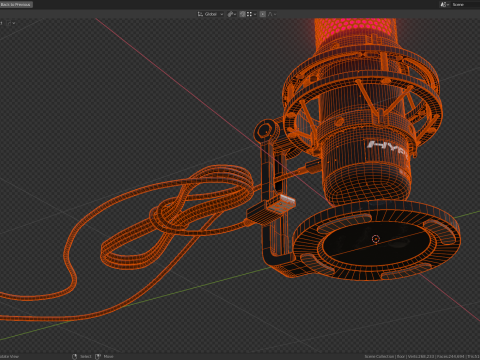
Task: Expand the pivot point dropdown arrow
Action: point(235,14)
